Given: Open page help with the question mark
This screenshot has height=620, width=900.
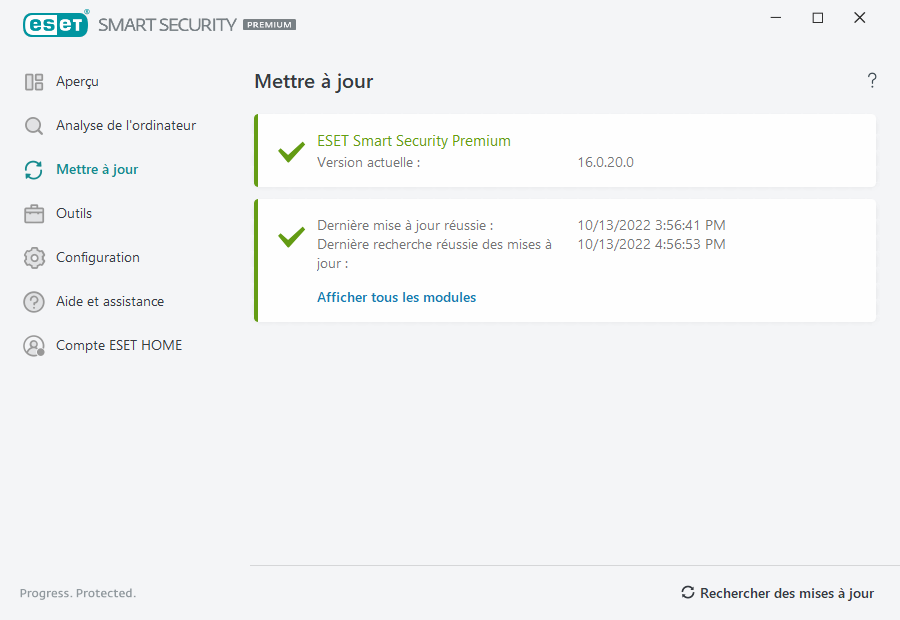Looking at the screenshot, I should click(x=872, y=81).
